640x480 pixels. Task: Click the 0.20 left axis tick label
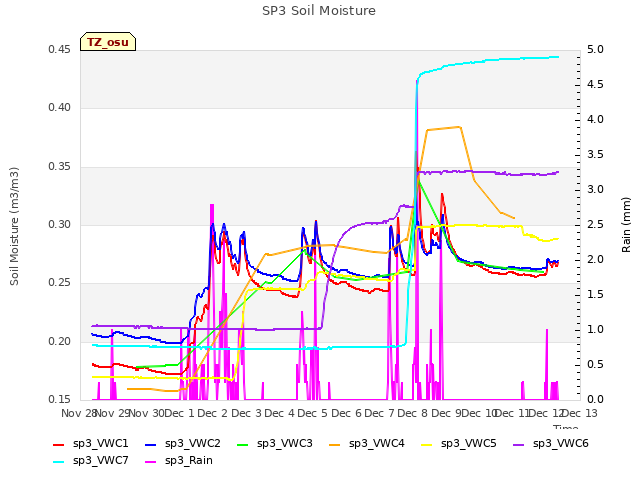coord(59,342)
